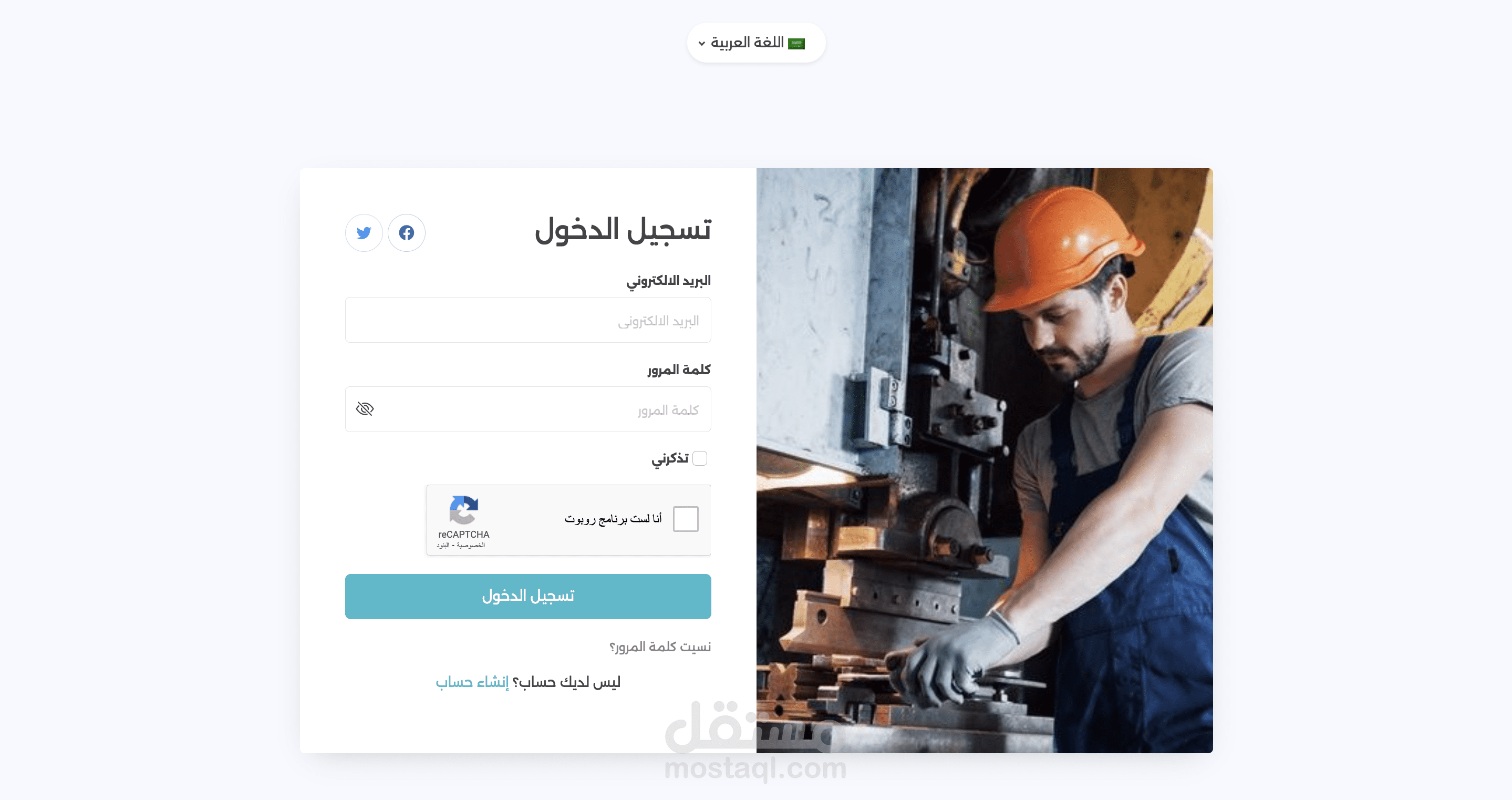
Task: Open reCAPTCHA الخصوصية privacy link
Action: coord(471,545)
